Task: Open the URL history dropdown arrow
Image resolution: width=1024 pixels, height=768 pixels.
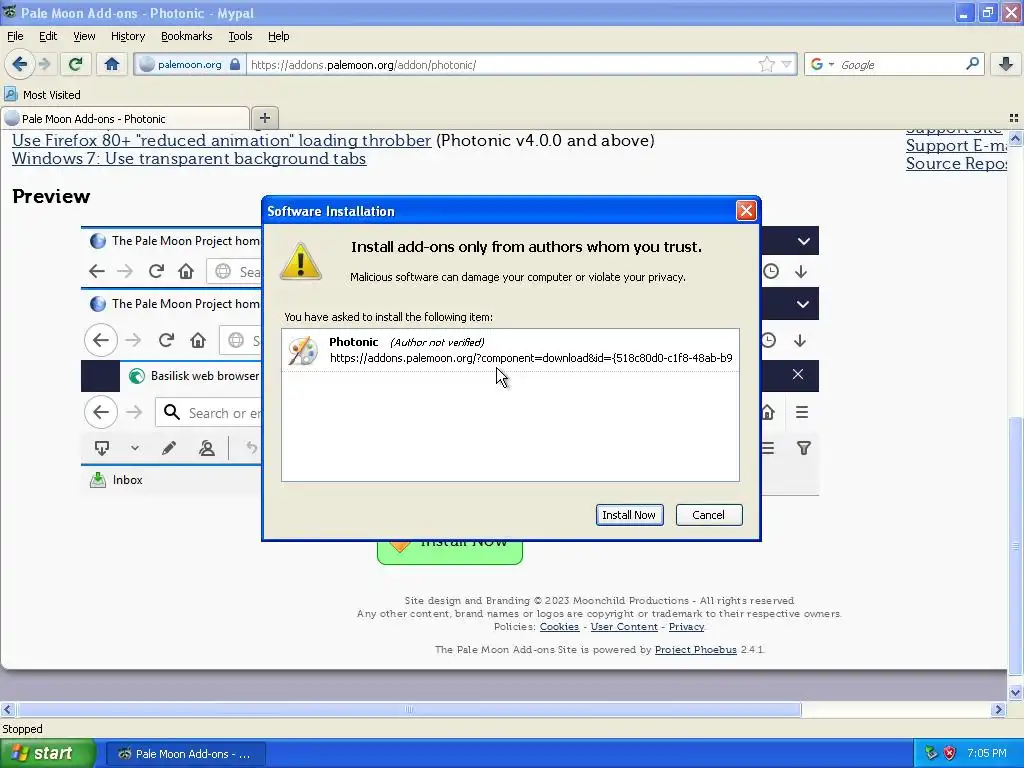Action: pyautogui.click(x=786, y=64)
